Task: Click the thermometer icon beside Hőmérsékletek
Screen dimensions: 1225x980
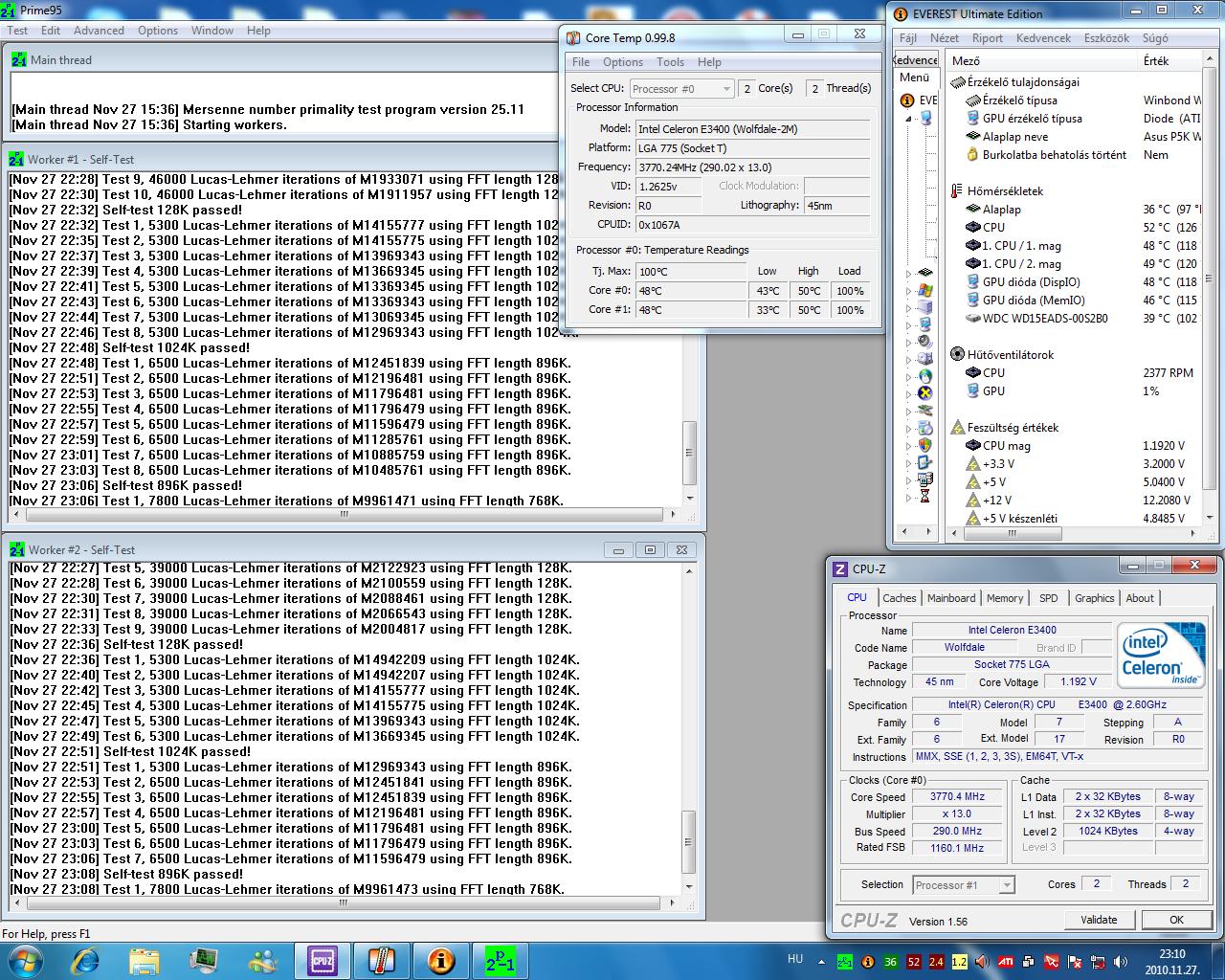Action: pos(957,190)
